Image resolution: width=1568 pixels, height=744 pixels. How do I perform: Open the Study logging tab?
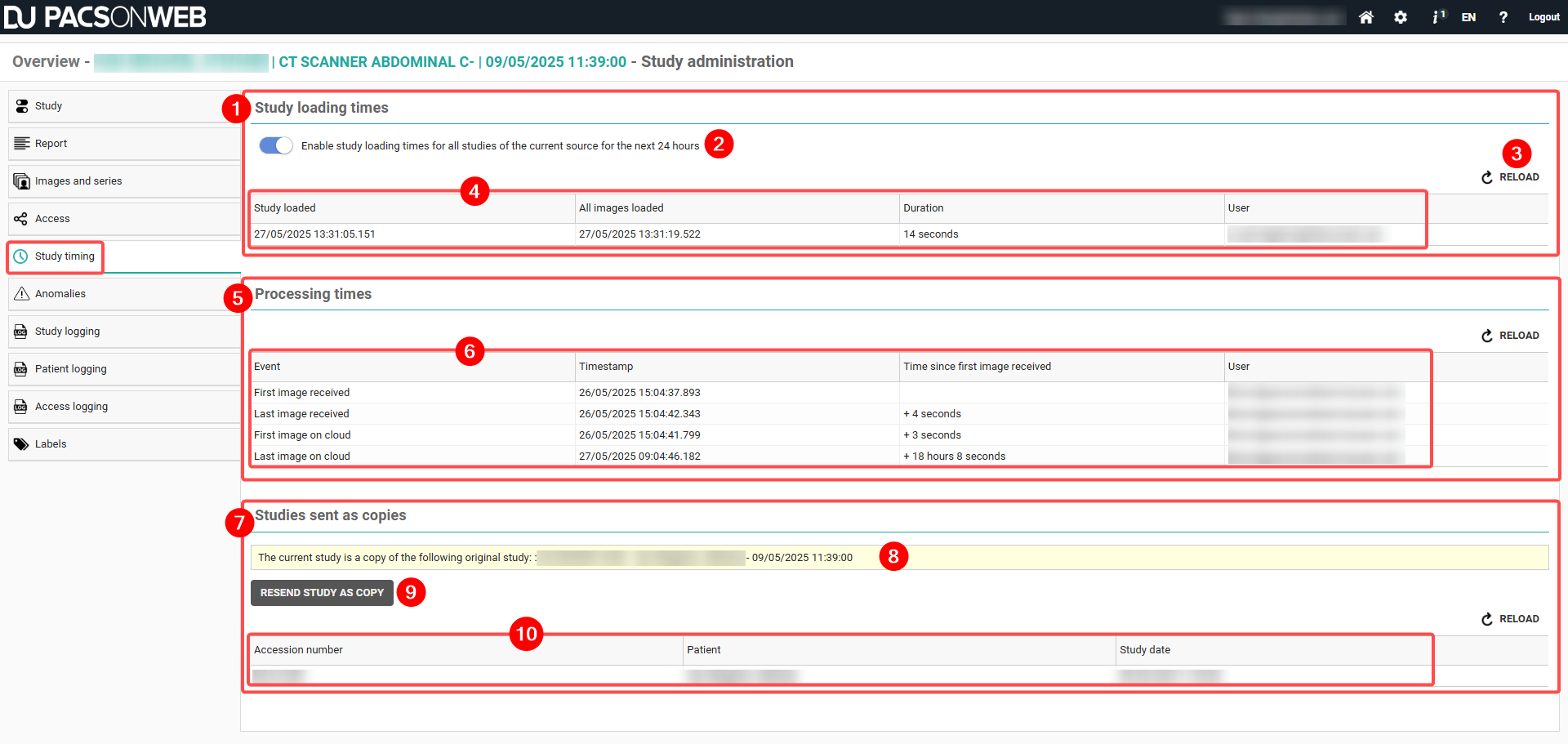point(67,332)
